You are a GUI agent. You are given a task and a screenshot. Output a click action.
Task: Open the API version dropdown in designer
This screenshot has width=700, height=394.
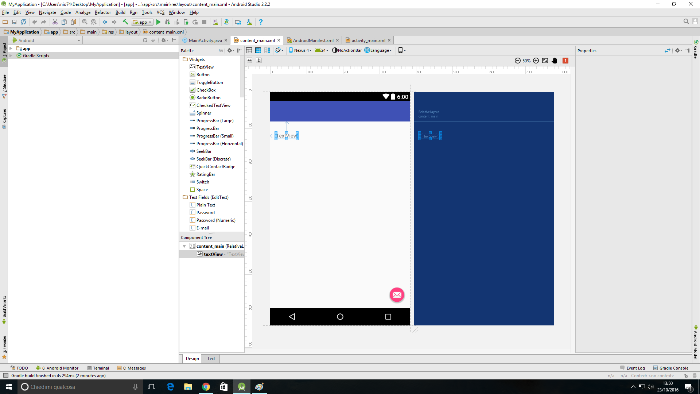coord(321,50)
